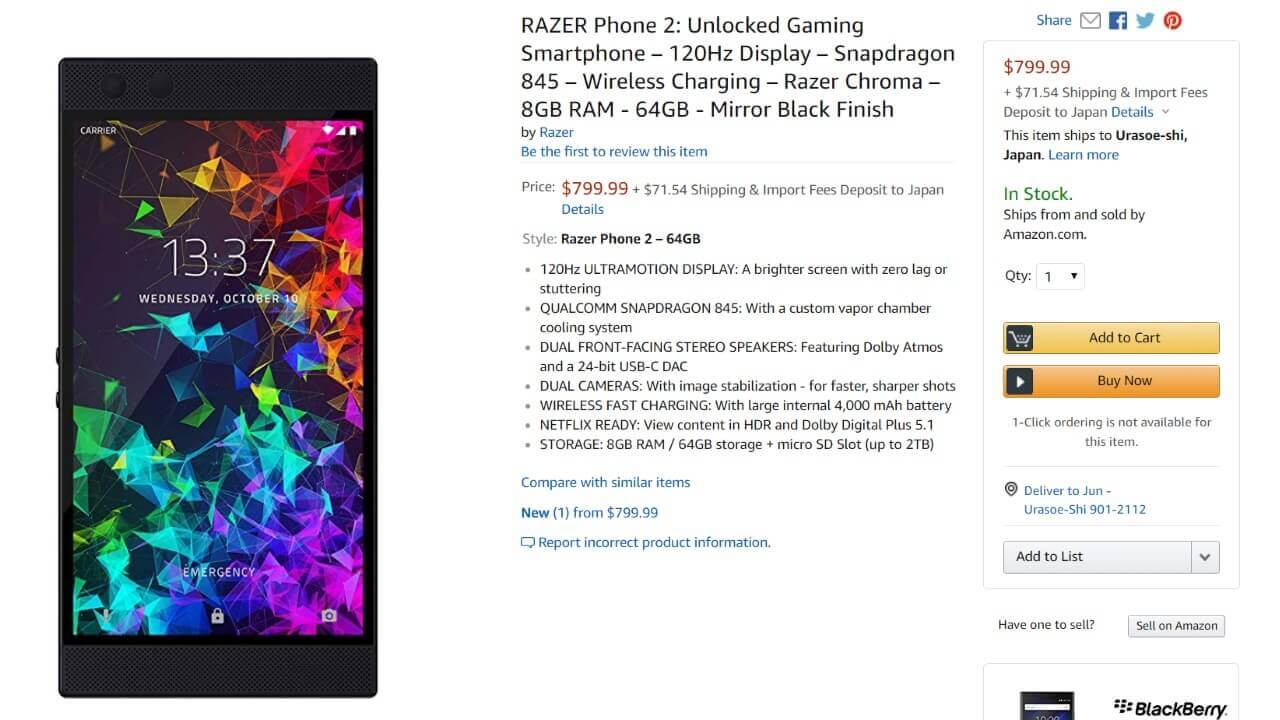Image resolution: width=1280 pixels, height=720 pixels.
Task: Open the Learn more shipping link
Action: 1083,155
